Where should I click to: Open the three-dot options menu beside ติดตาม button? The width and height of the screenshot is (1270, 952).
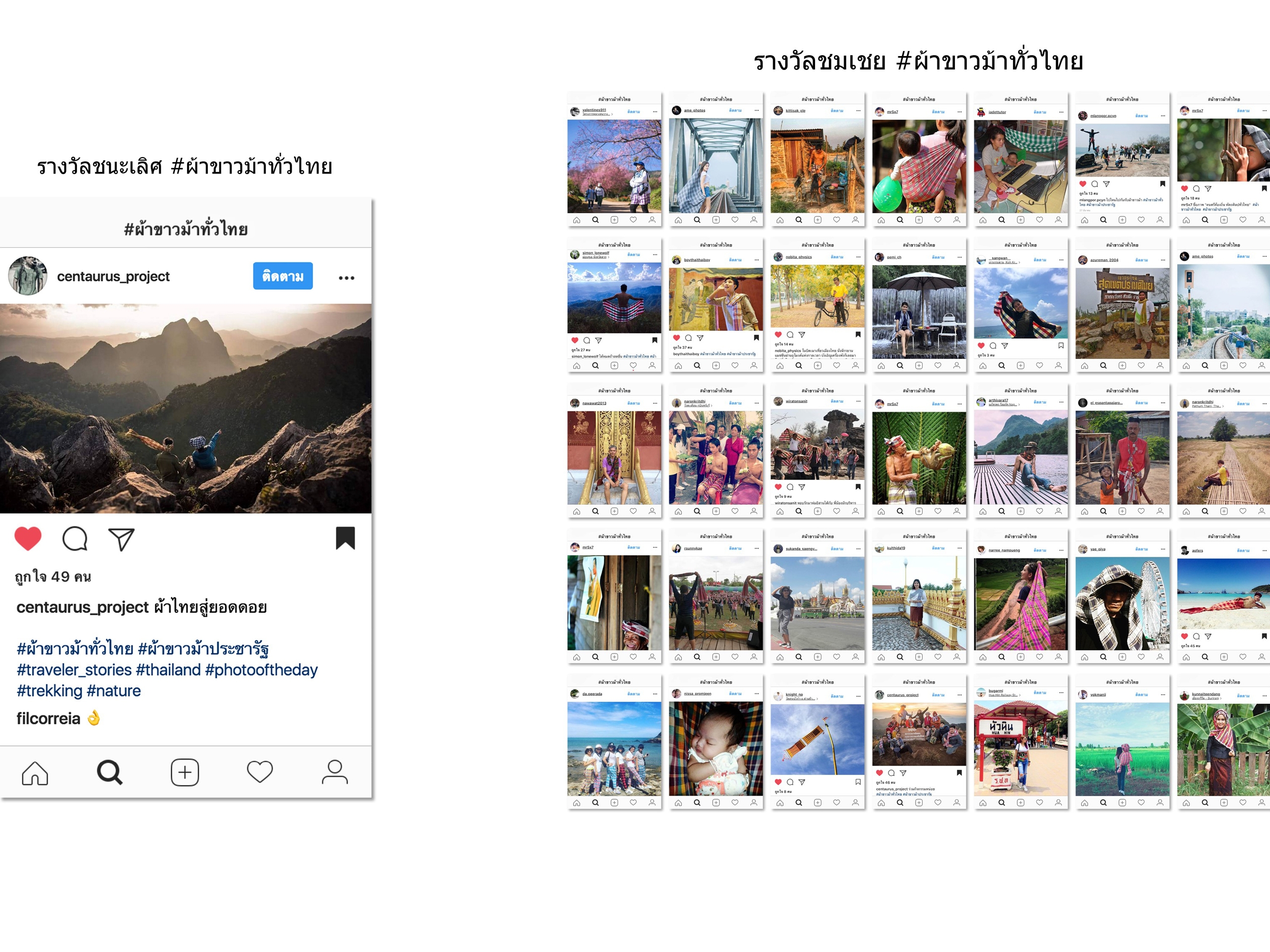pos(346,278)
